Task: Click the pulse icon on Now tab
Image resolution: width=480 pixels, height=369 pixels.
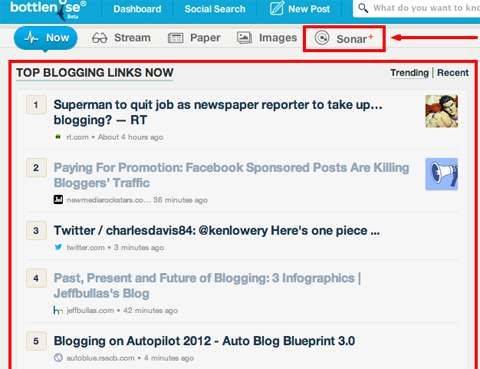Action: click(x=31, y=38)
